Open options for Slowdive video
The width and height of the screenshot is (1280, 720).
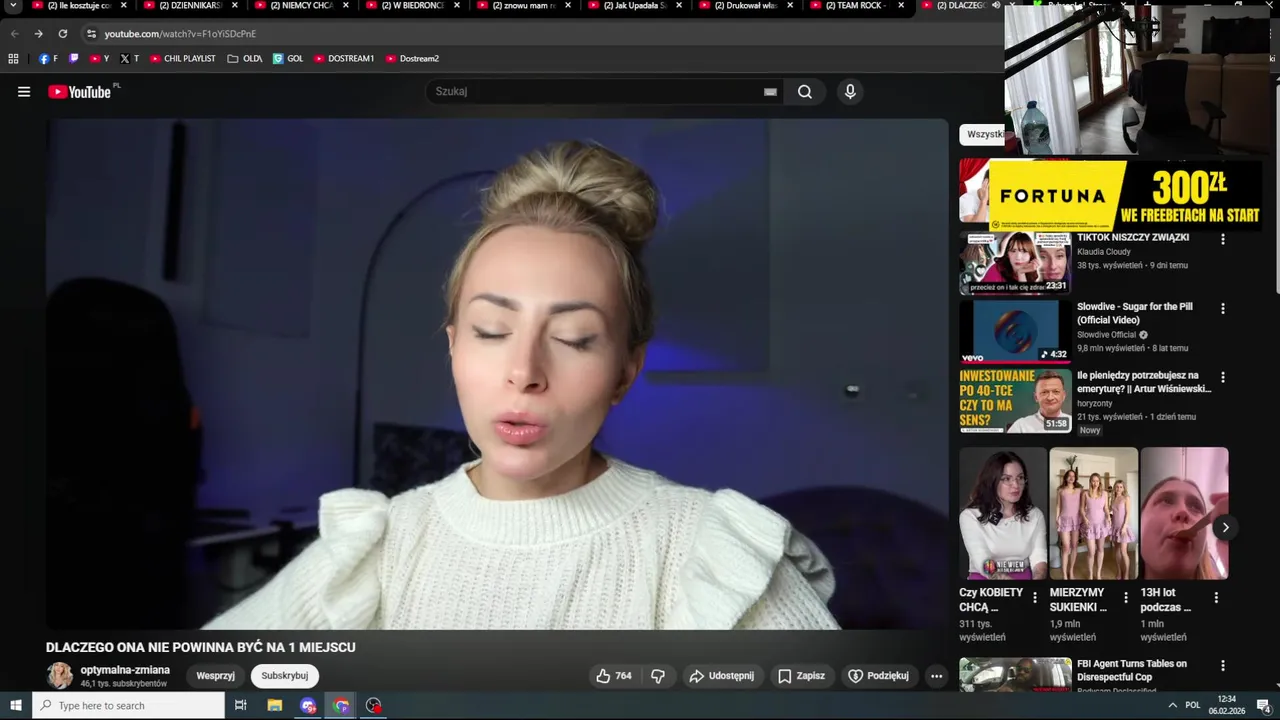pyautogui.click(x=1222, y=309)
